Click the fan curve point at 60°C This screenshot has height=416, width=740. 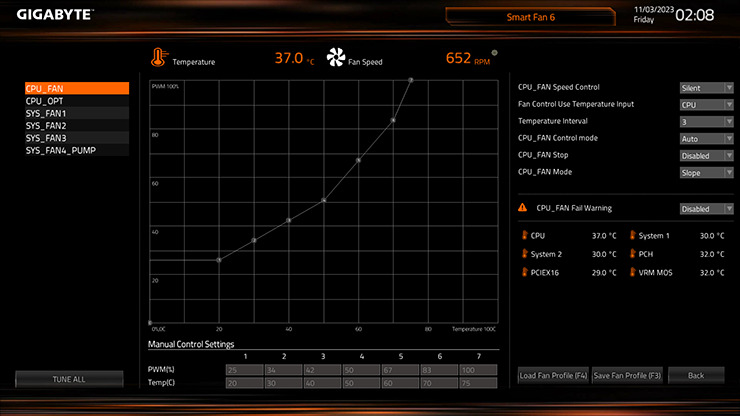click(x=358, y=160)
